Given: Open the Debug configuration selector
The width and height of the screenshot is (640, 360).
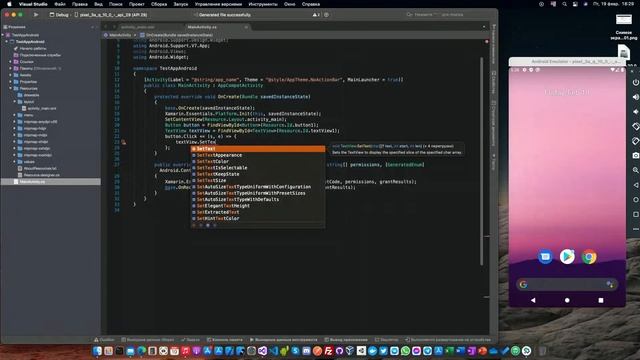Looking at the screenshot, I should [x=59, y=15].
